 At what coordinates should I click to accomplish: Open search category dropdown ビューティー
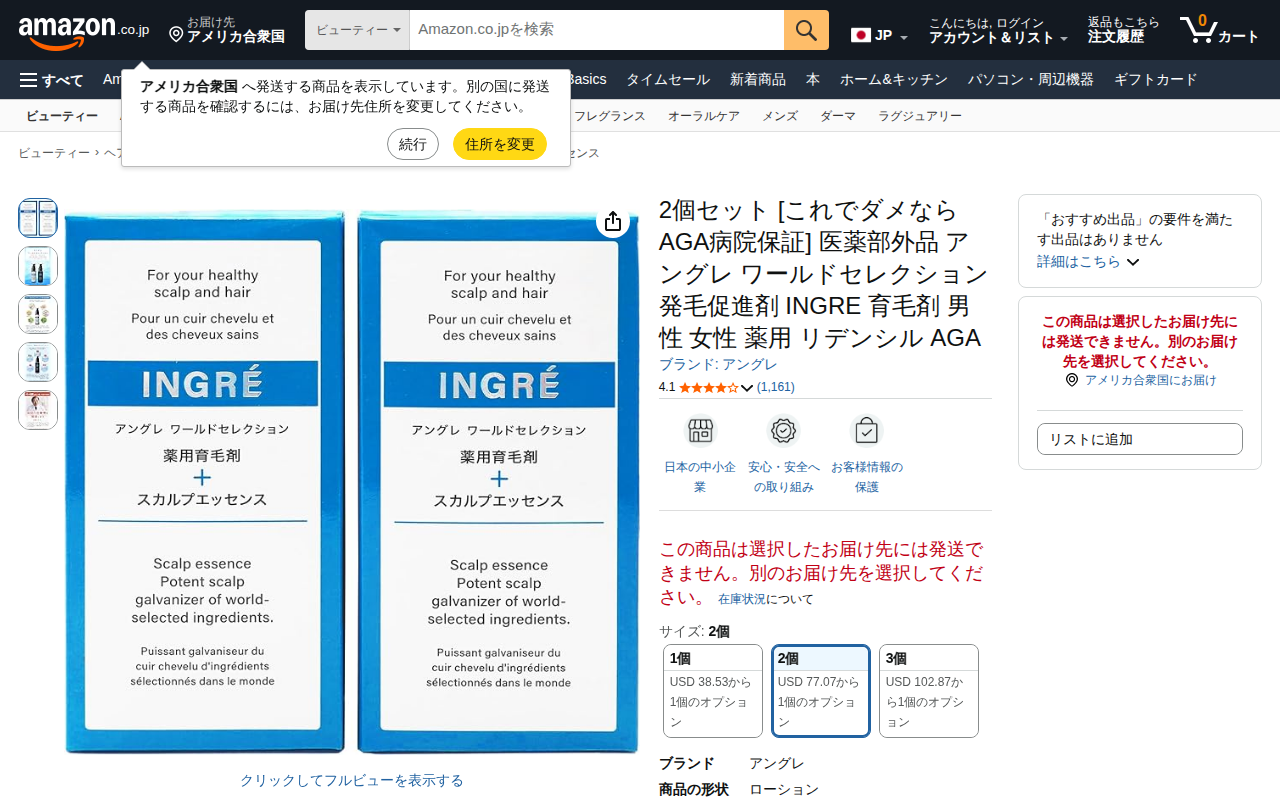pyautogui.click(x=358, y=30)
